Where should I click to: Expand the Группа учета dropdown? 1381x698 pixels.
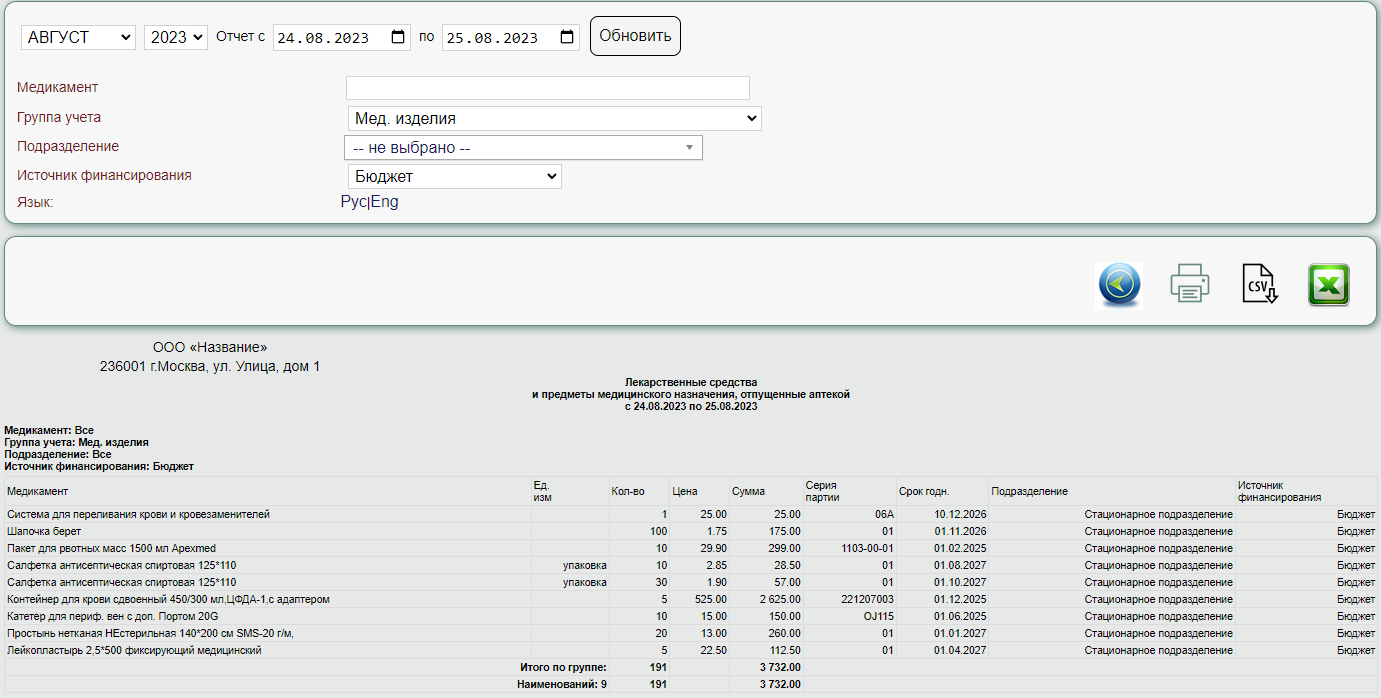click(x=554, y=118)
